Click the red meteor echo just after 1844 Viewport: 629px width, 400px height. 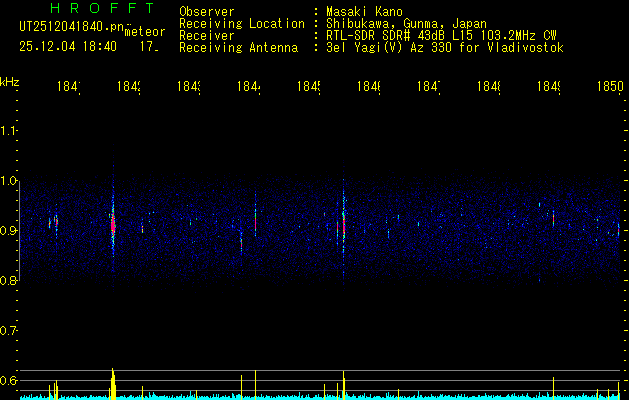256,221
